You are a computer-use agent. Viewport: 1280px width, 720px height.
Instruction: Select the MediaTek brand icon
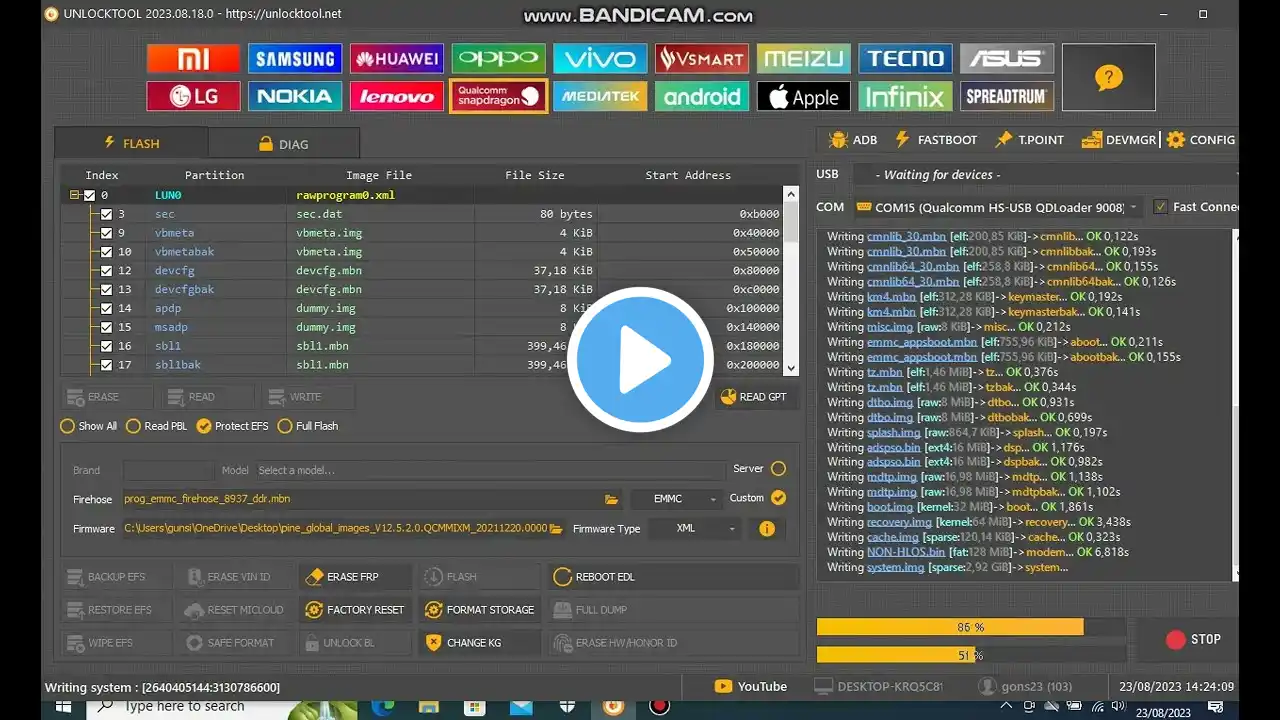coord(600,96)
